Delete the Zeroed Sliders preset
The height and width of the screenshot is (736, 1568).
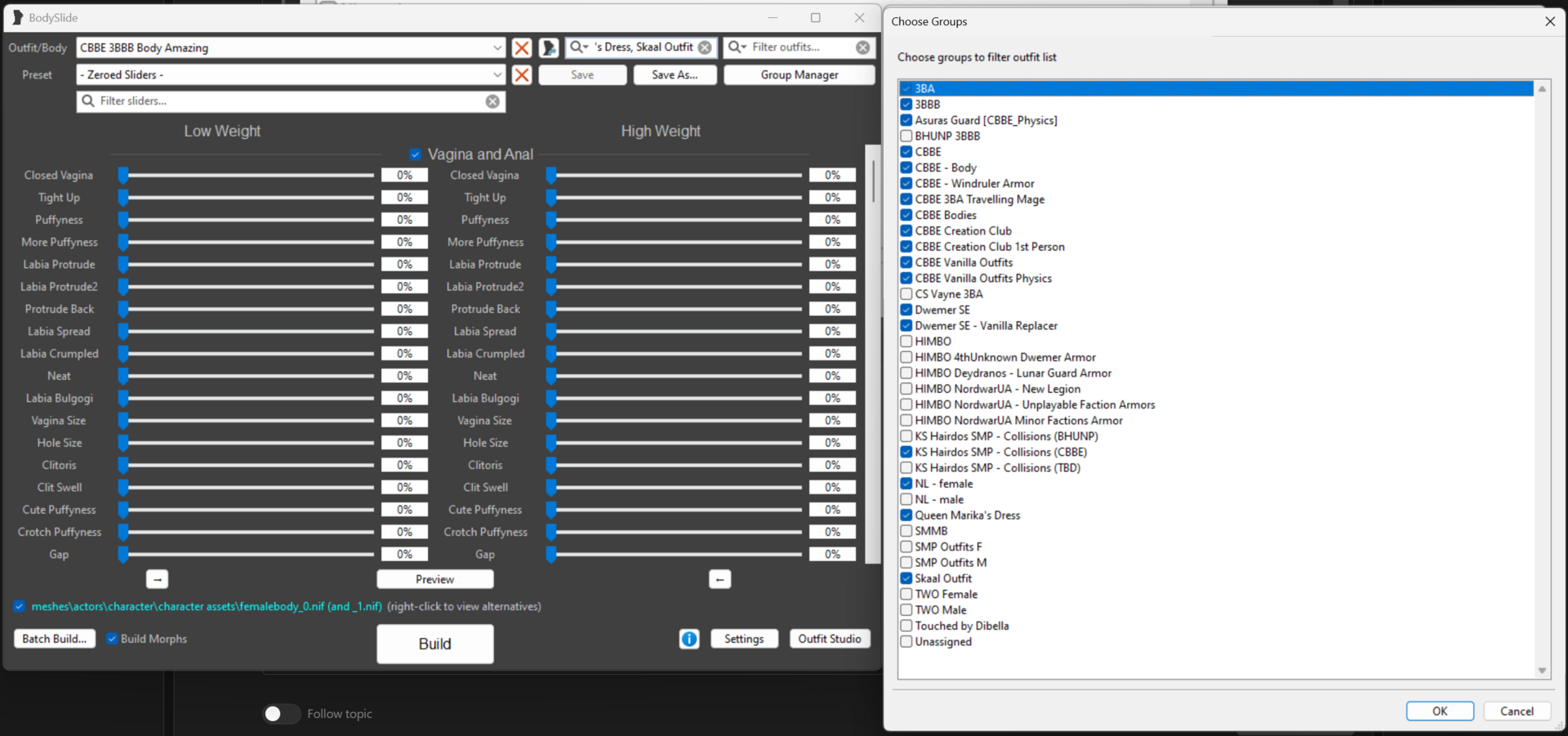522,75
